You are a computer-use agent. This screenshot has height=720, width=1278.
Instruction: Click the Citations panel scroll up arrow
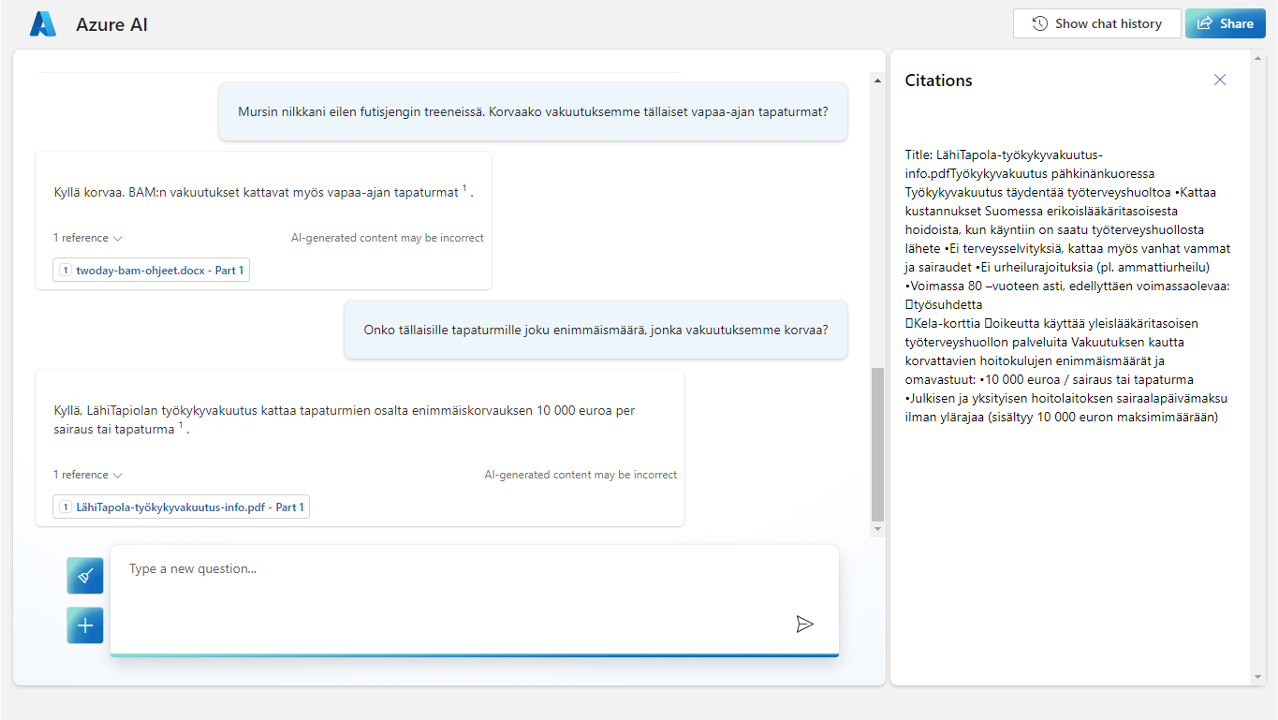(x=1258, y=59)
